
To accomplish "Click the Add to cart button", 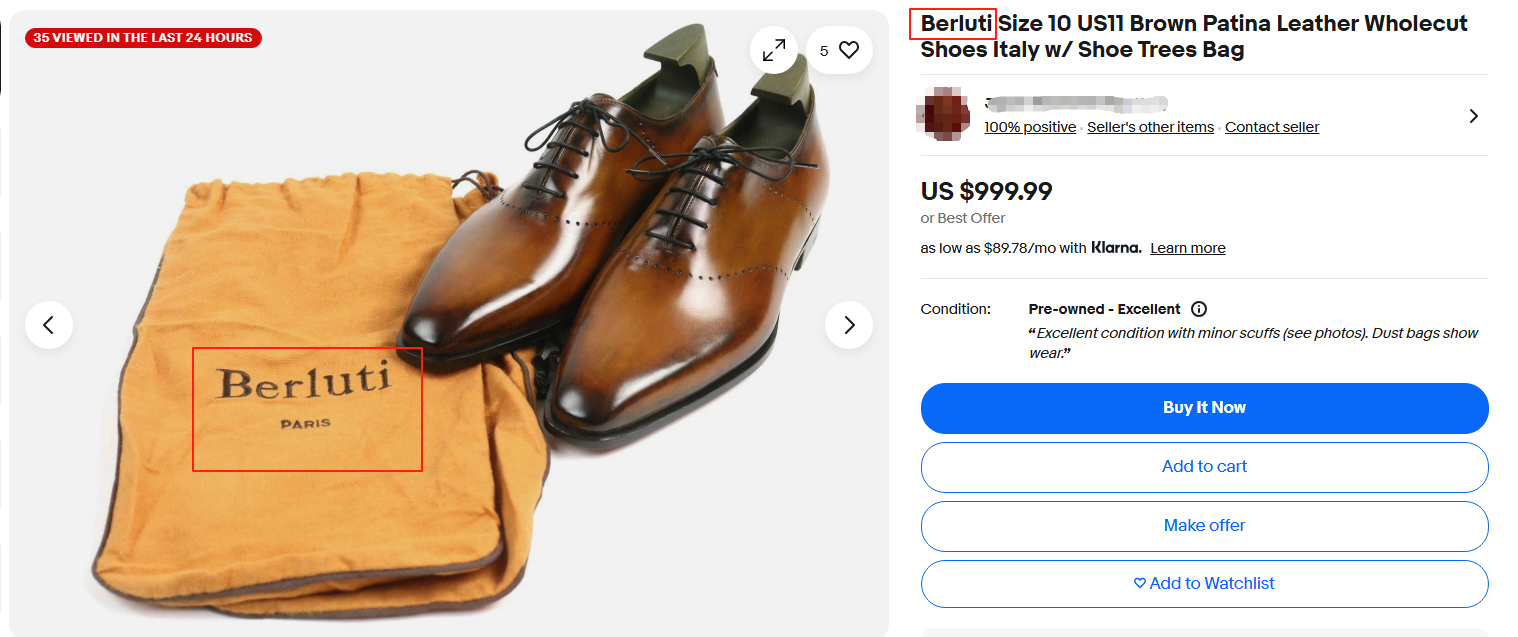I will (1204, 467).
